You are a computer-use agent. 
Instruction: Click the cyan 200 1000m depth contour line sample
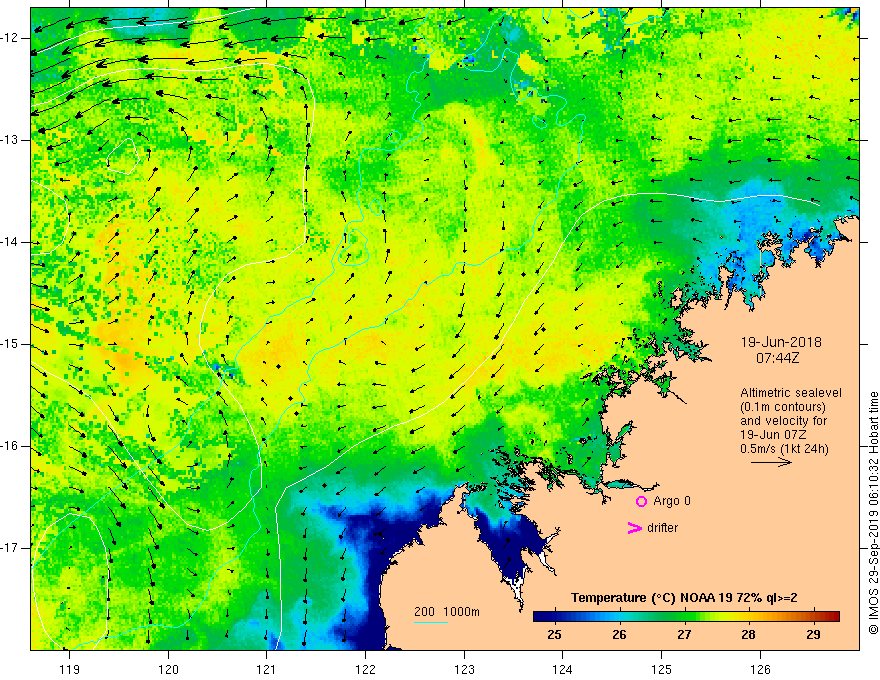click(x=430, y=622)
